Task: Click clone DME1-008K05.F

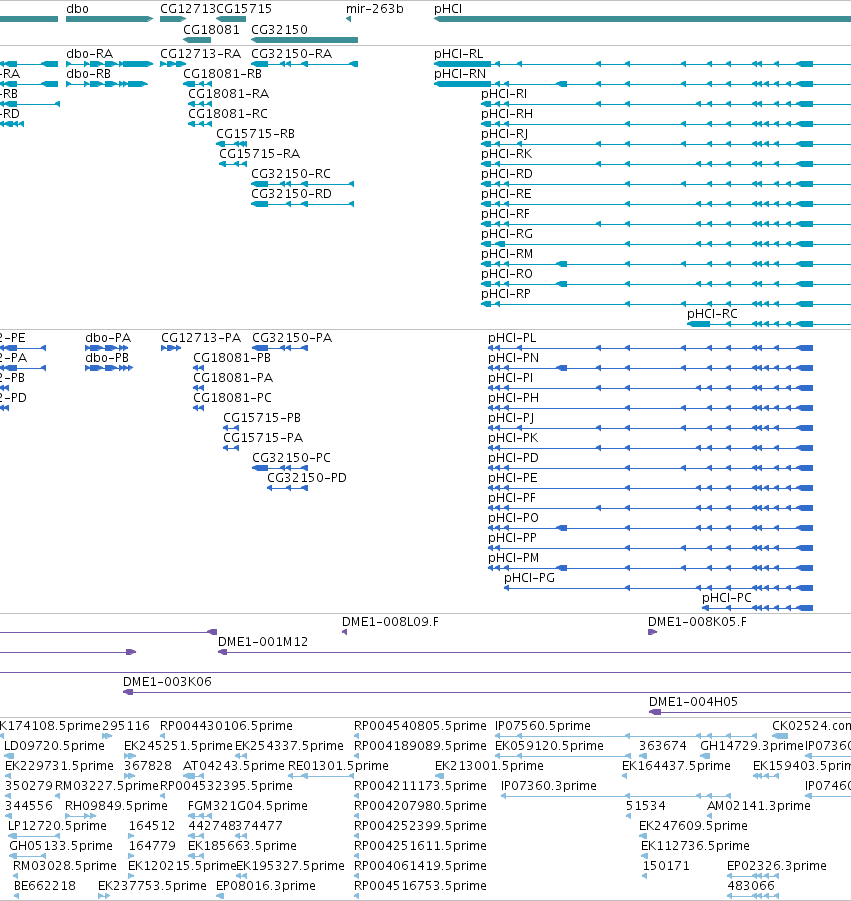Action: click(x=697, y=622)
